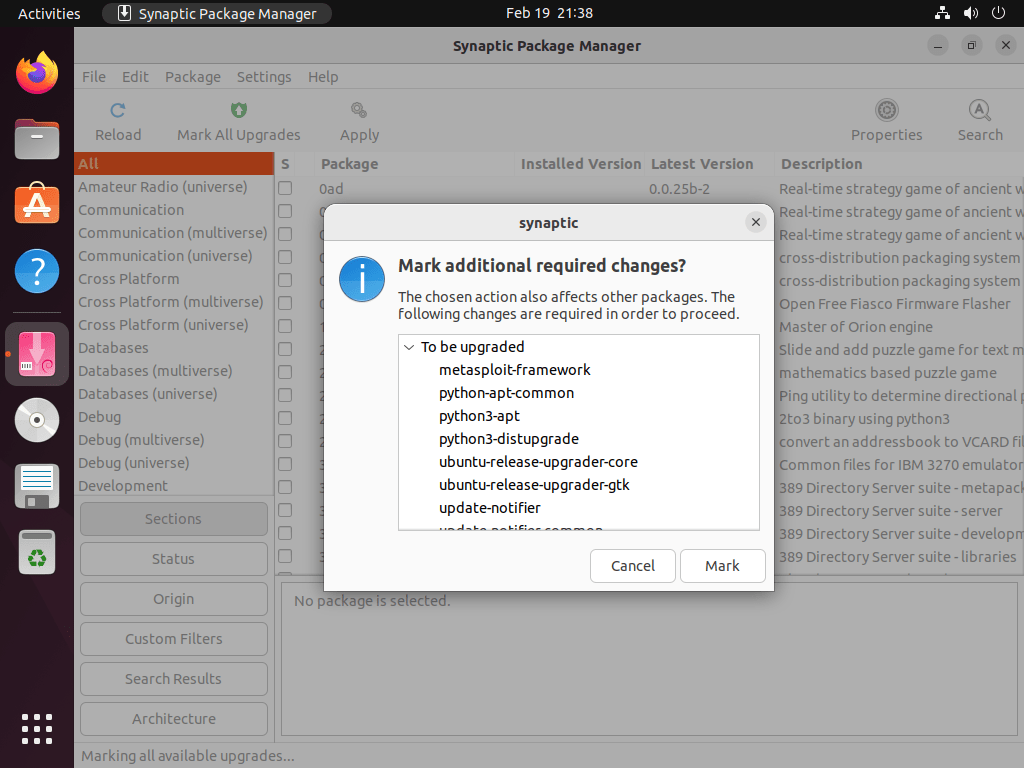Click the Search magnifier icon

tap(979, 110)
